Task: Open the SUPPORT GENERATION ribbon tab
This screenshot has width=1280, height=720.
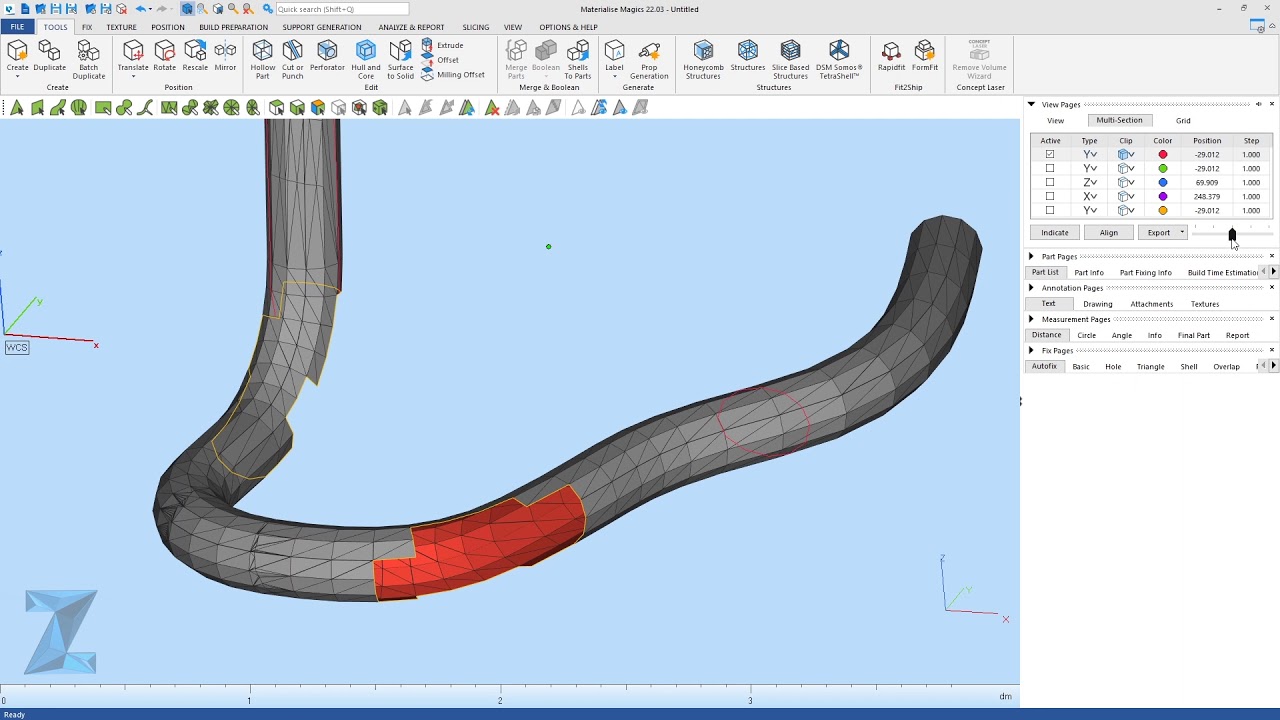Action: coord(322,27)
